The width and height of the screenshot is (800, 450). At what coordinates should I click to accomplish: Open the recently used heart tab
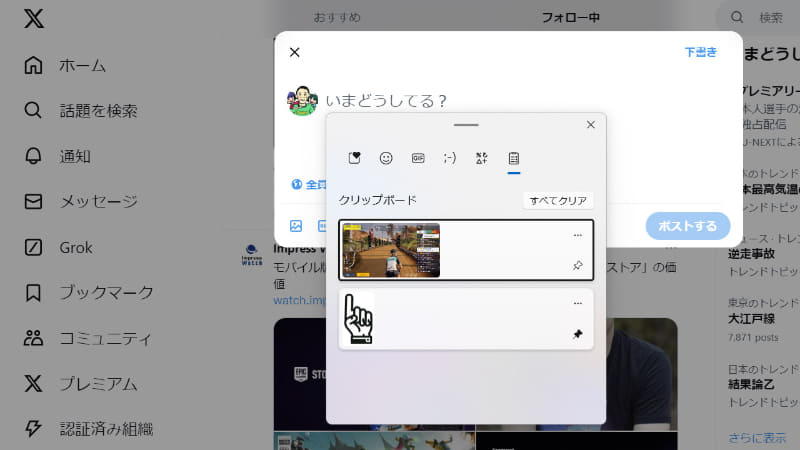coord(355,158)
